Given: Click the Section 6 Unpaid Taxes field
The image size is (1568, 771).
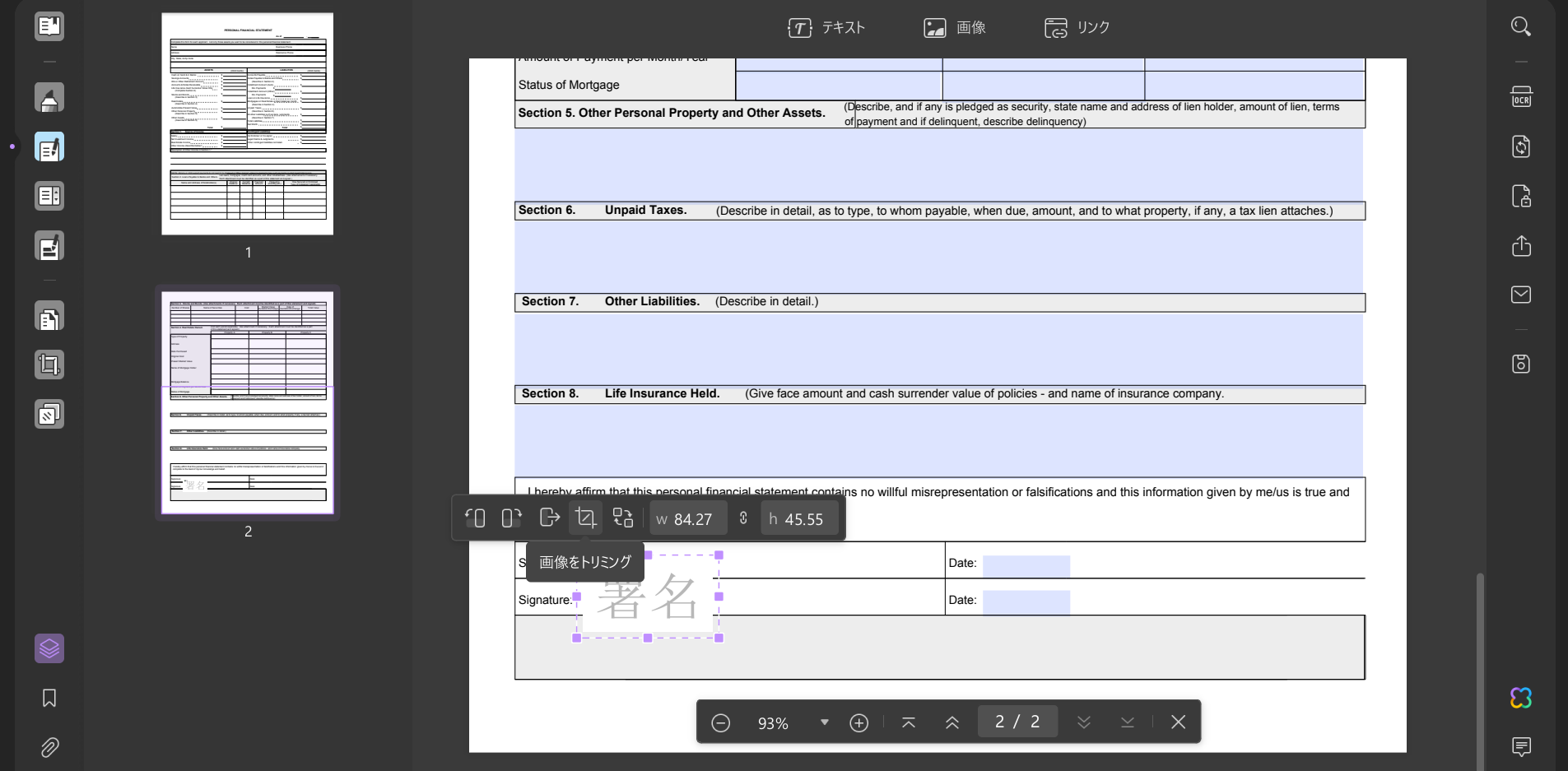Looking at the screenshot, I should (x=939, y=256).
